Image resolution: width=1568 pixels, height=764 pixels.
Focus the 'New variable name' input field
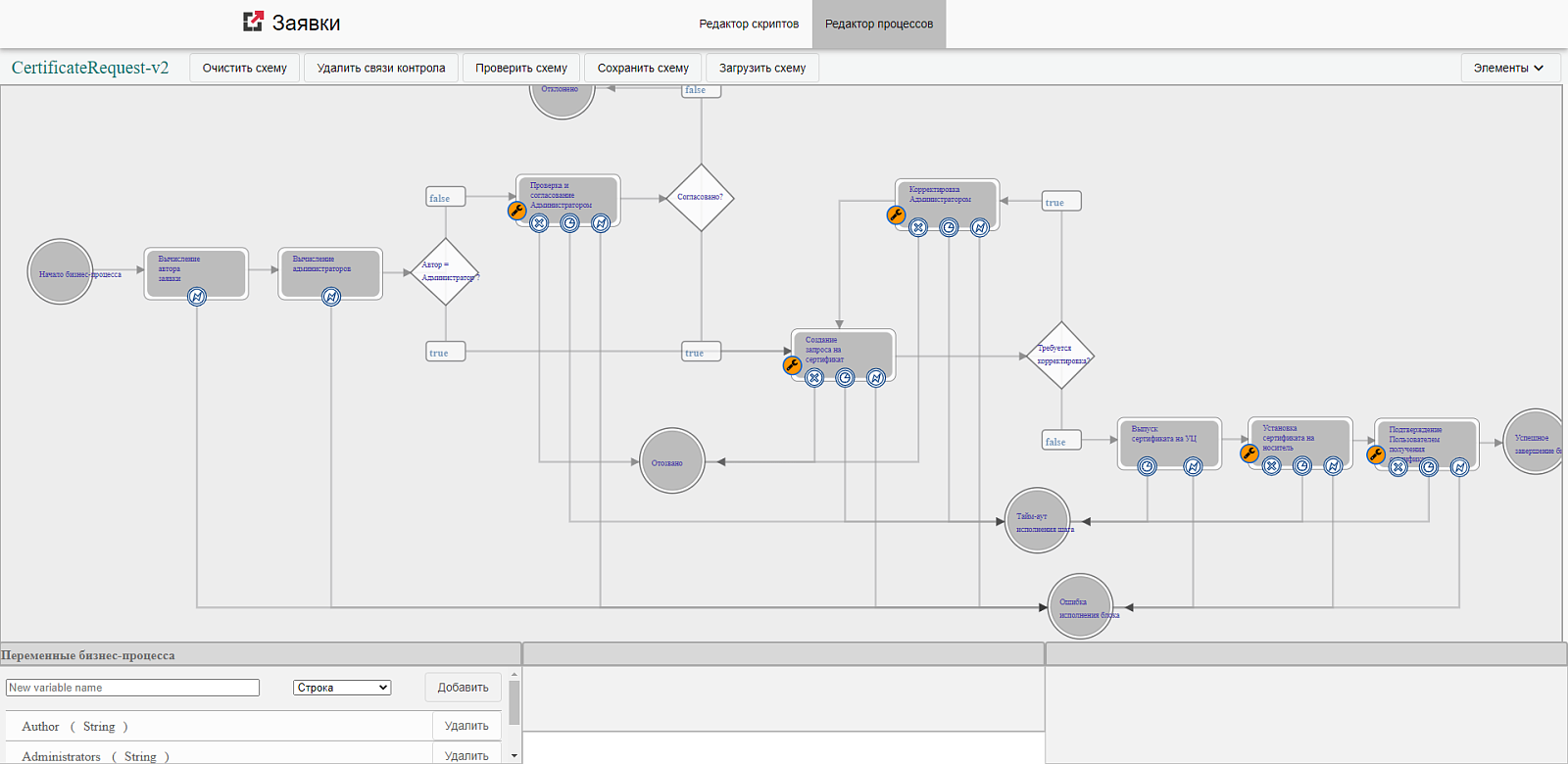click(132, 688)
